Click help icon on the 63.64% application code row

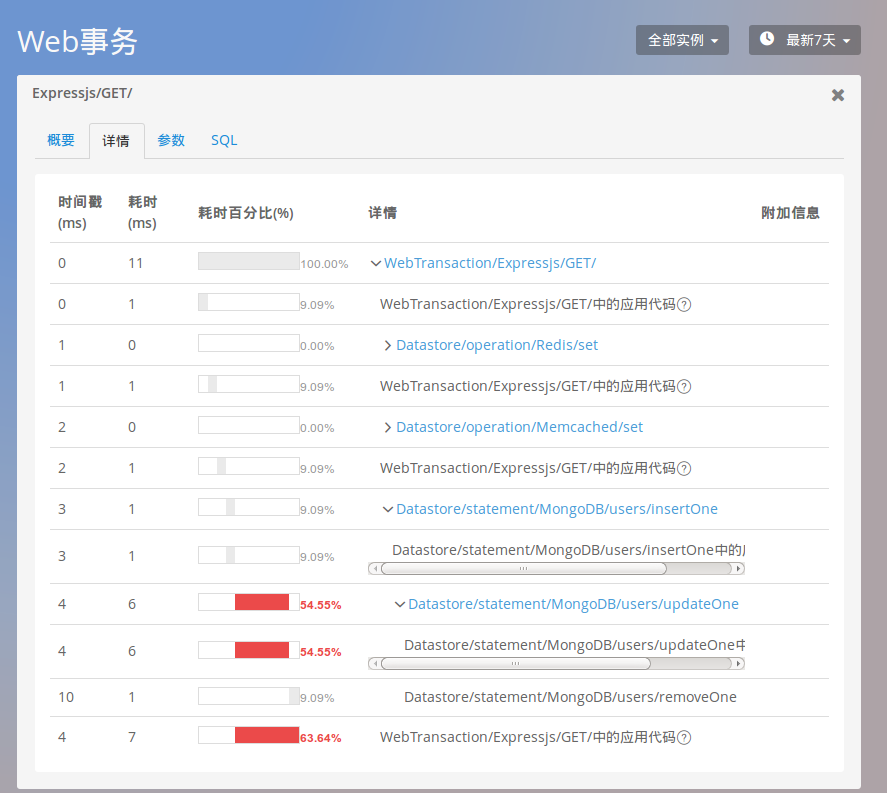(x=684, y=738)
